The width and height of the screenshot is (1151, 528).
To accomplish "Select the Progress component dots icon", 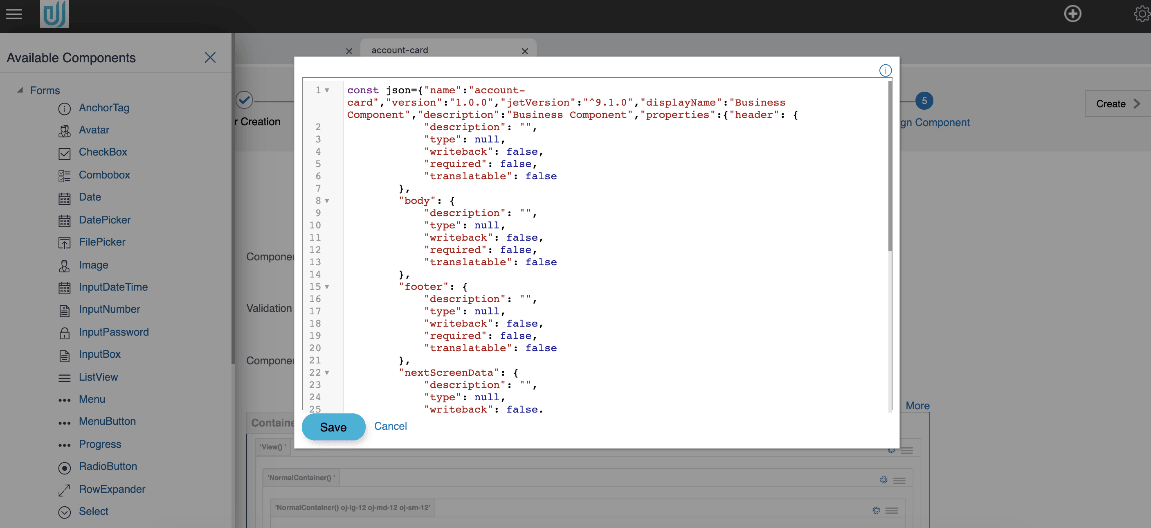I will pos(64,444).
